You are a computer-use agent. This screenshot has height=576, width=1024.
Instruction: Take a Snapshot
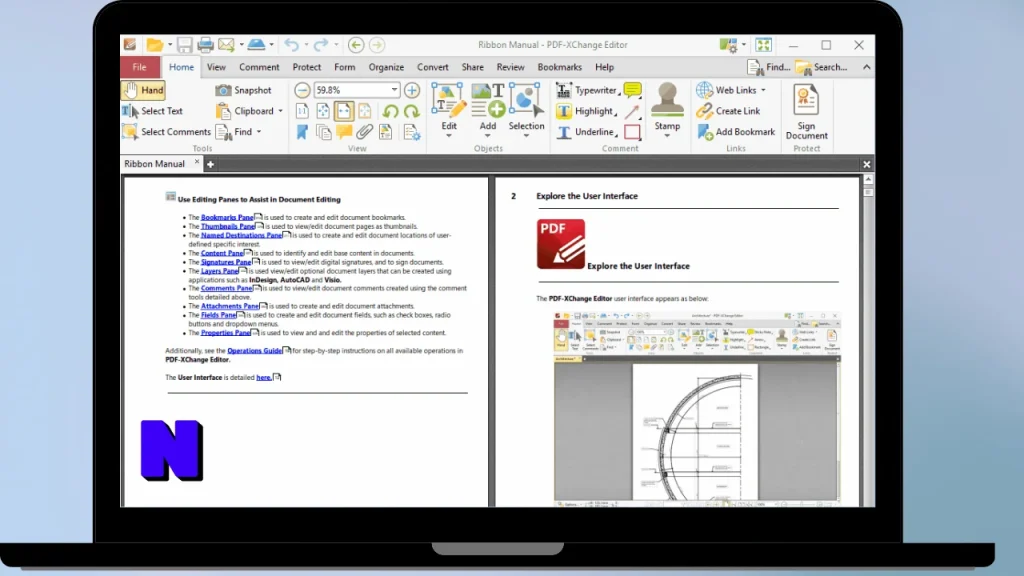pyautogui.click(x=243, y=90)
